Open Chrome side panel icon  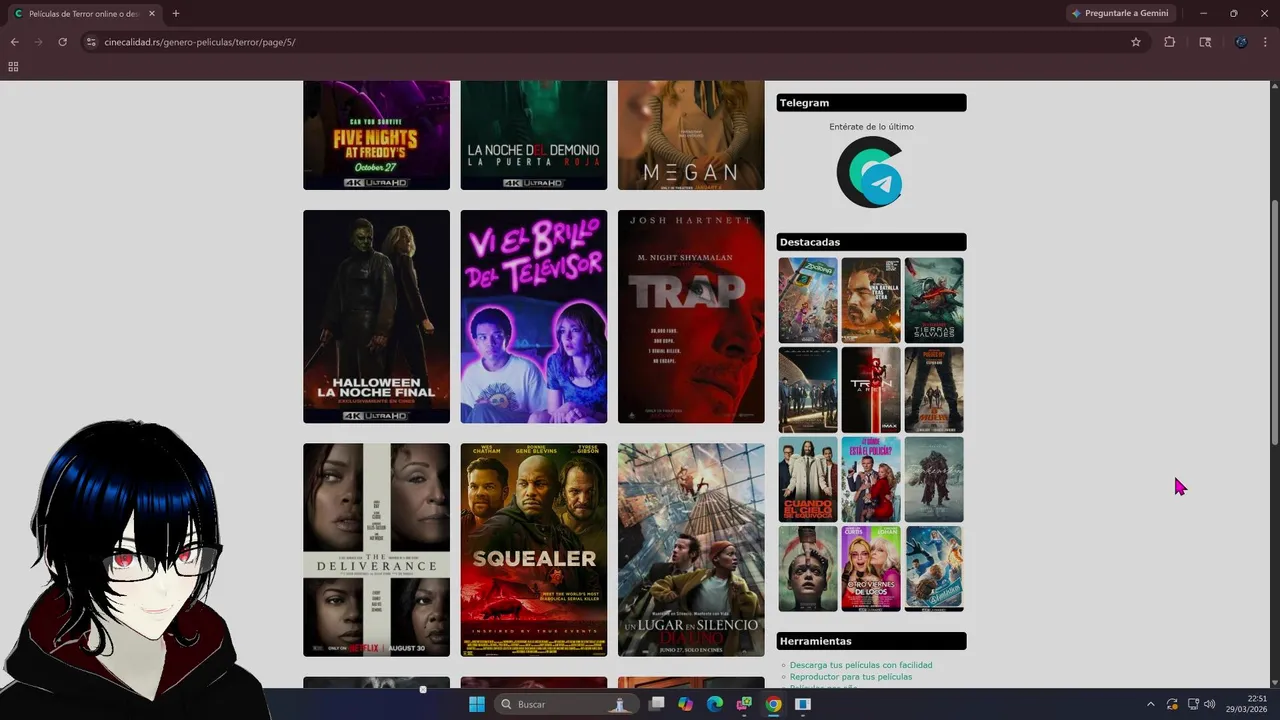pyautogui.click(x=1205, y=42)
